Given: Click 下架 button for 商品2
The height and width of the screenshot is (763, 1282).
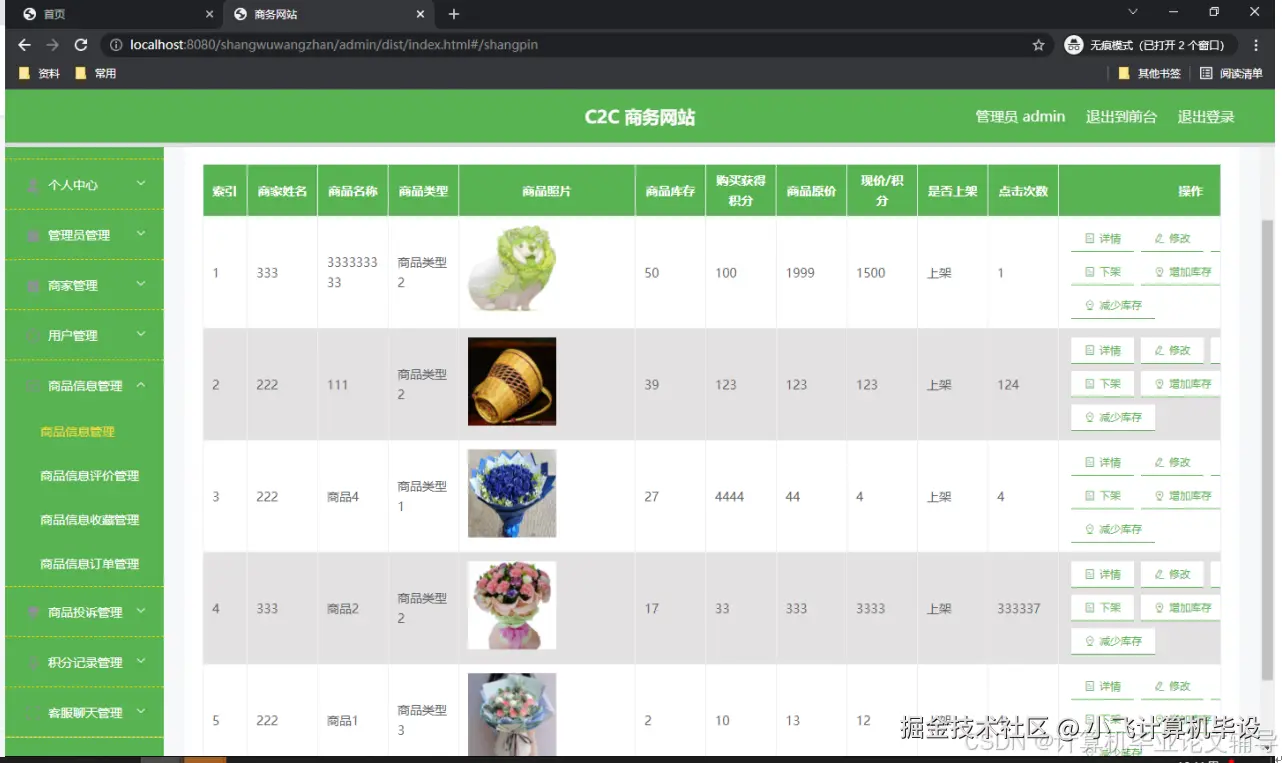Looking at the screenshot, I should (1103, 608).
